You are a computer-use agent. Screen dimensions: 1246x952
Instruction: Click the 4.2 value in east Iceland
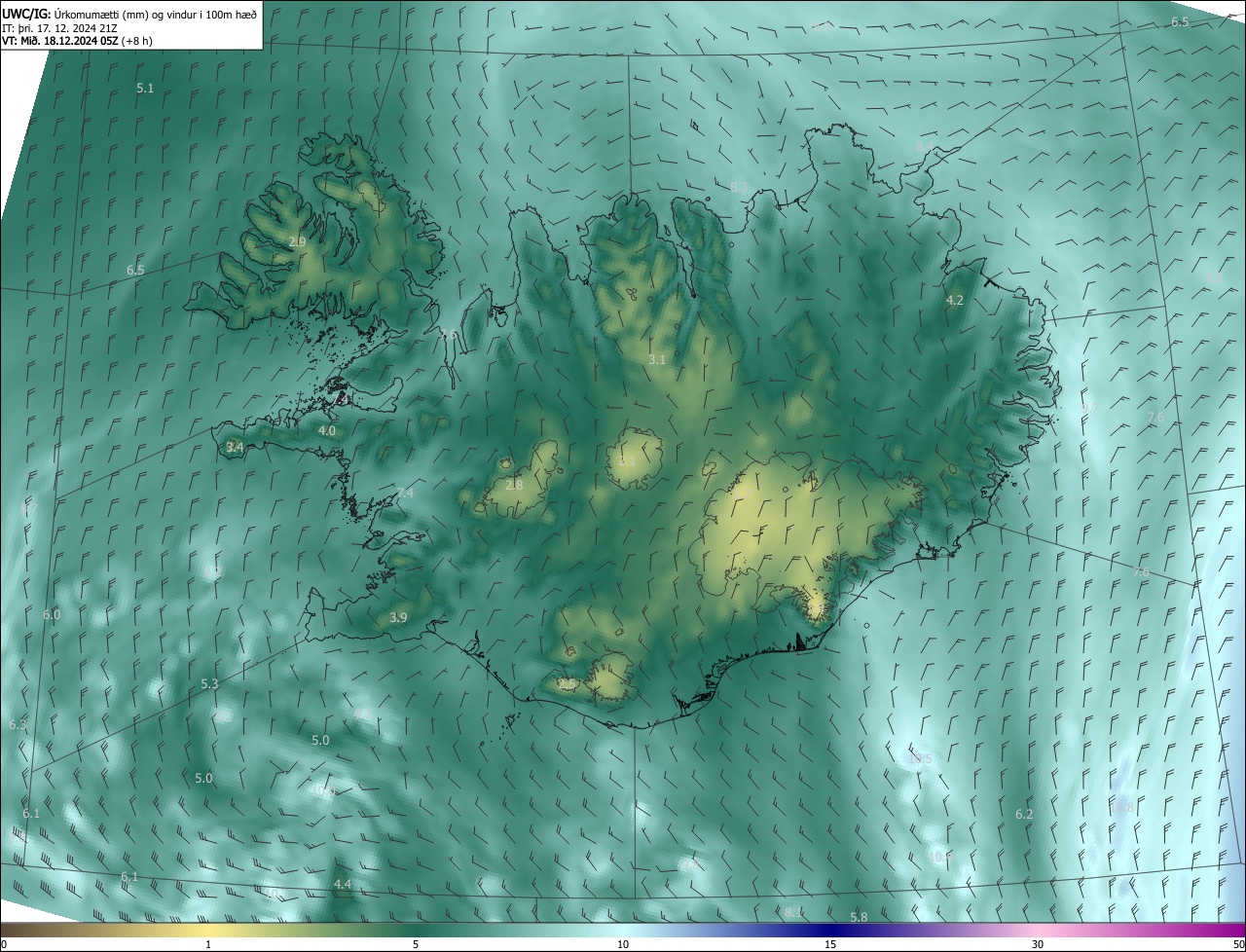click(x=955, y=301)
